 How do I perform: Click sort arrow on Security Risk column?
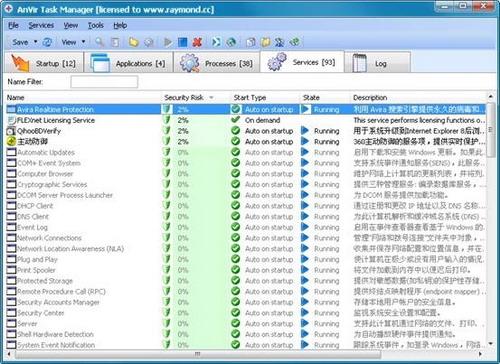(x=211, y=98)
